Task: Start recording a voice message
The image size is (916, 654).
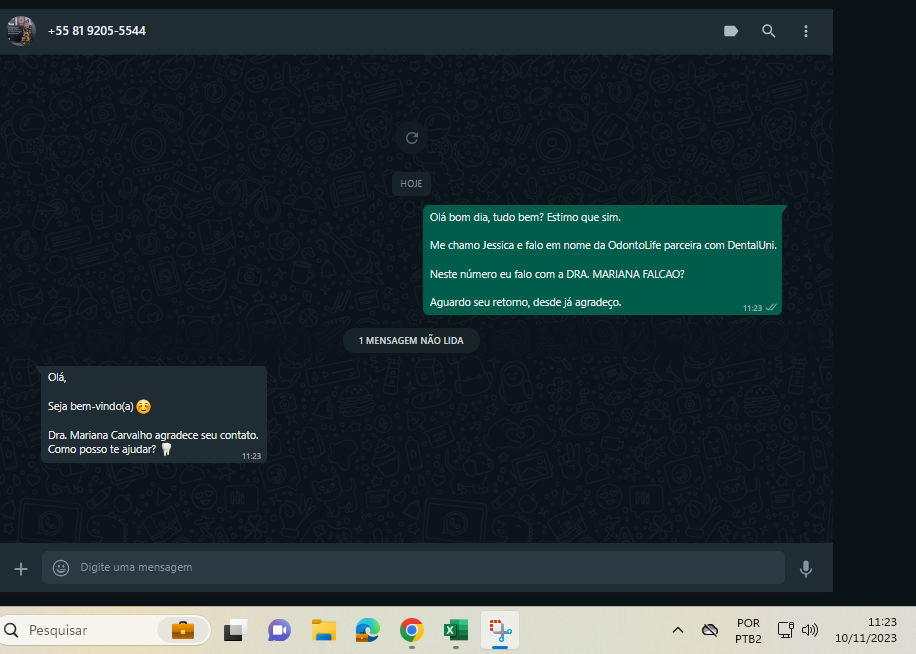Action: 806,568
